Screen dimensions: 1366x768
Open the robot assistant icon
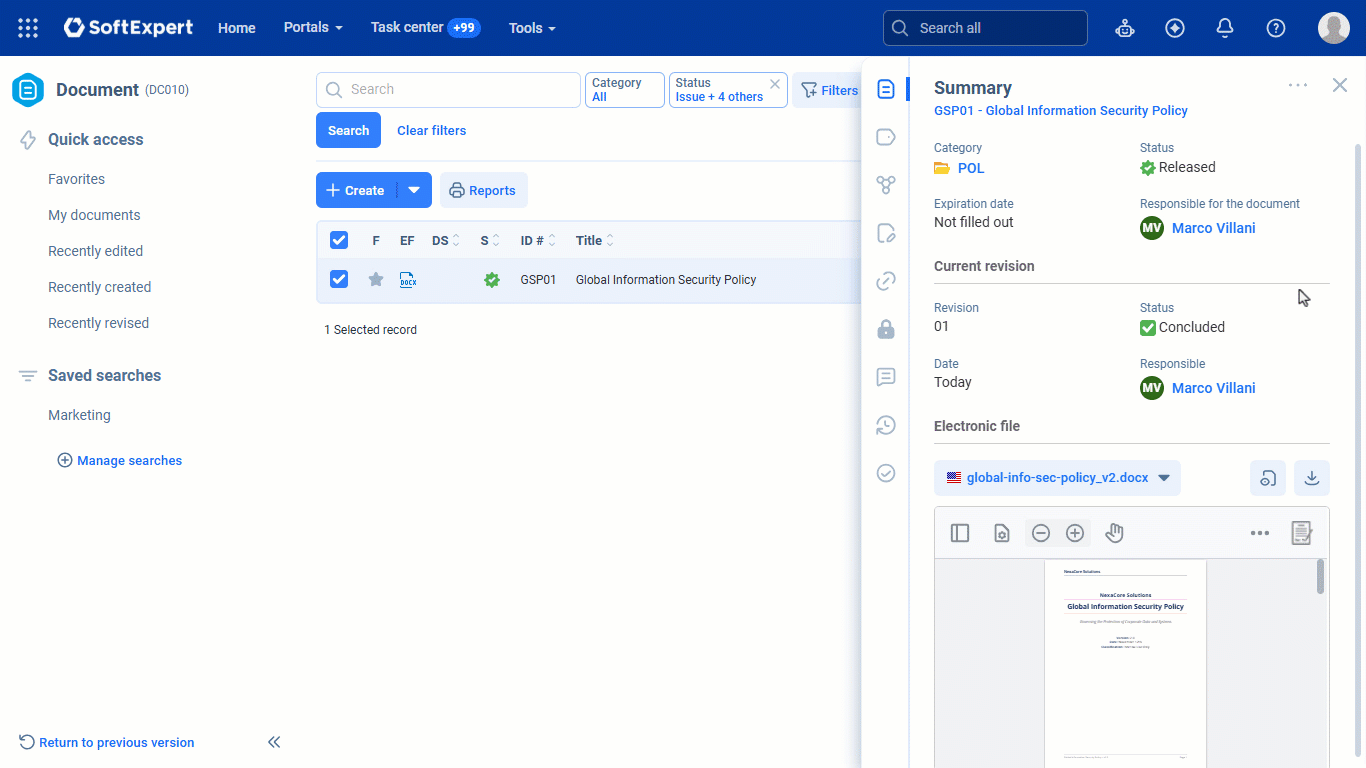click(1125, 28)
